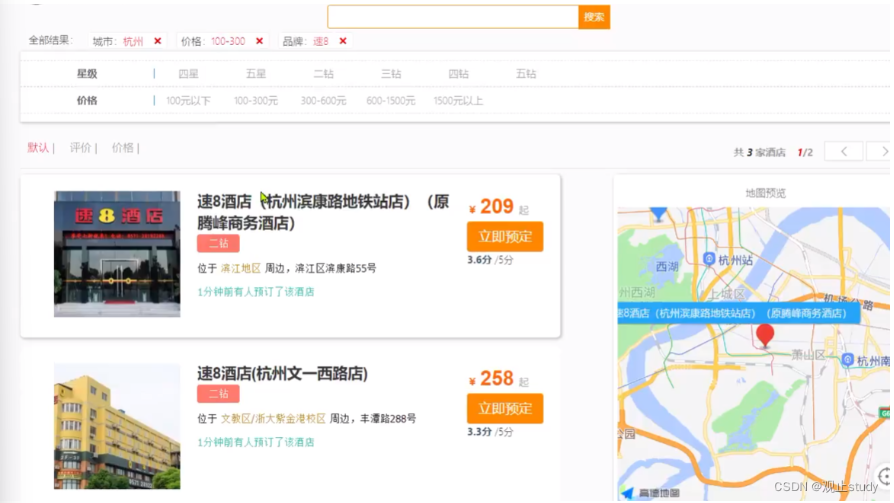Click the blue triangle marker on map

coord(659,214)
